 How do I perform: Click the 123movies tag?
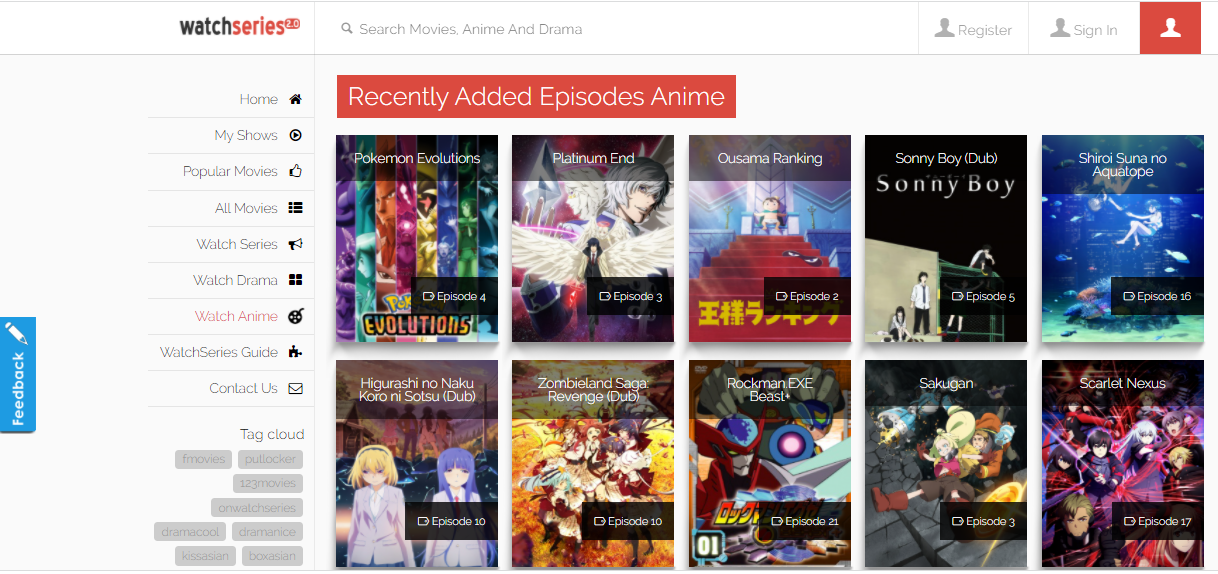pos(267,483)
